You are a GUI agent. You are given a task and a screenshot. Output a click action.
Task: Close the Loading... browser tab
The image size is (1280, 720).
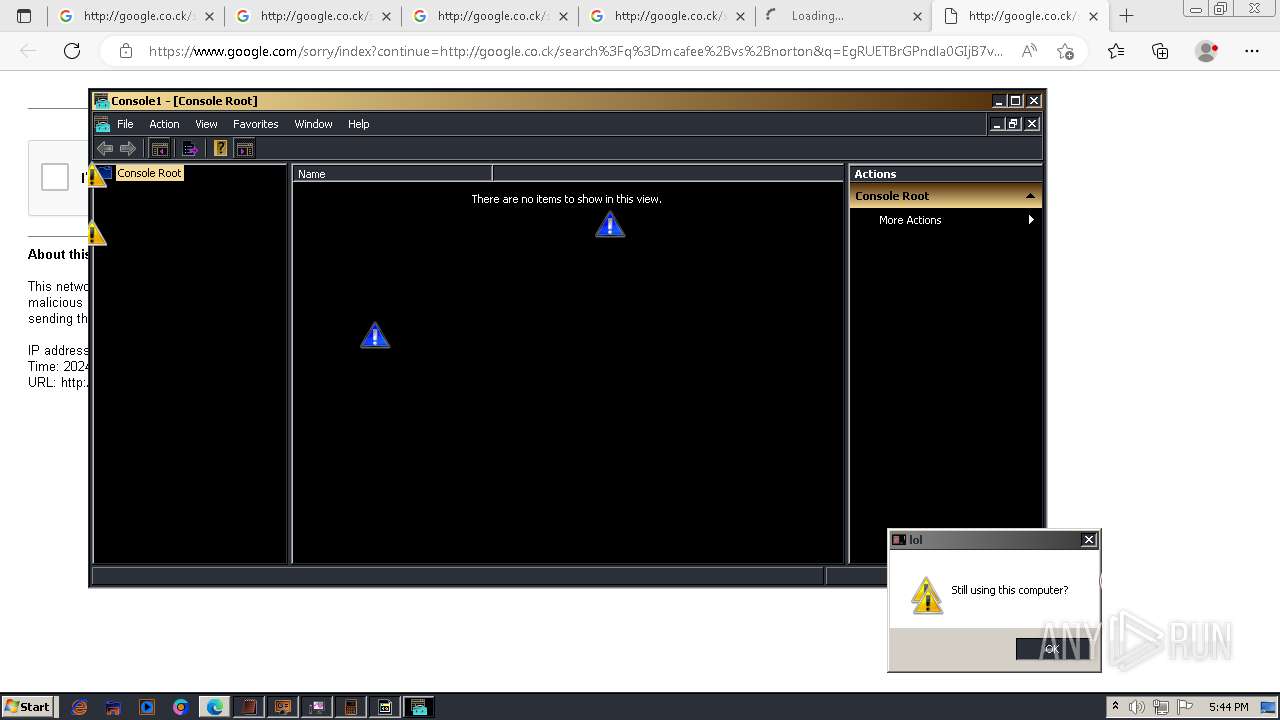(x=917, y=16)
